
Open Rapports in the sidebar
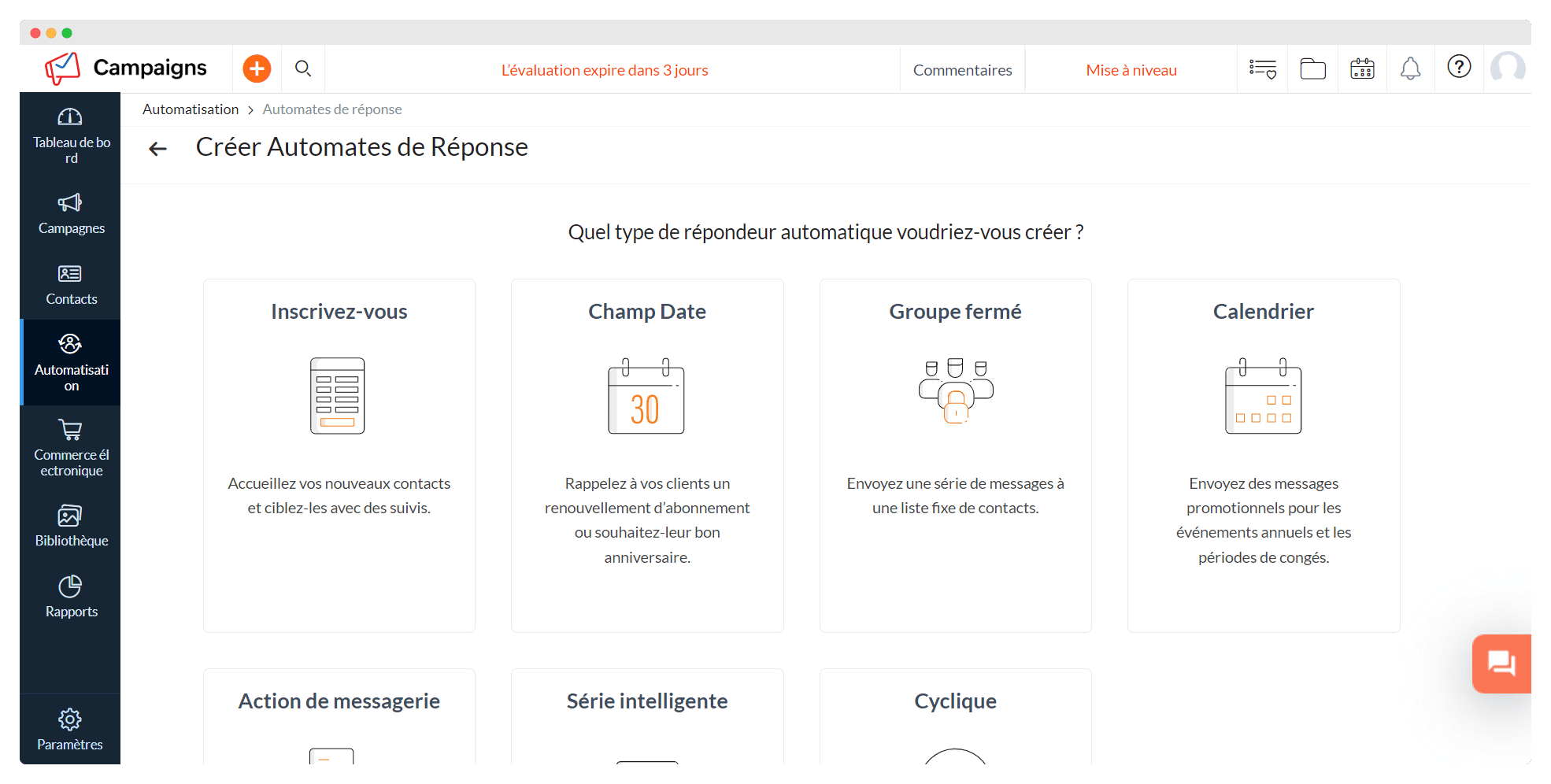(x=71, y=597)
